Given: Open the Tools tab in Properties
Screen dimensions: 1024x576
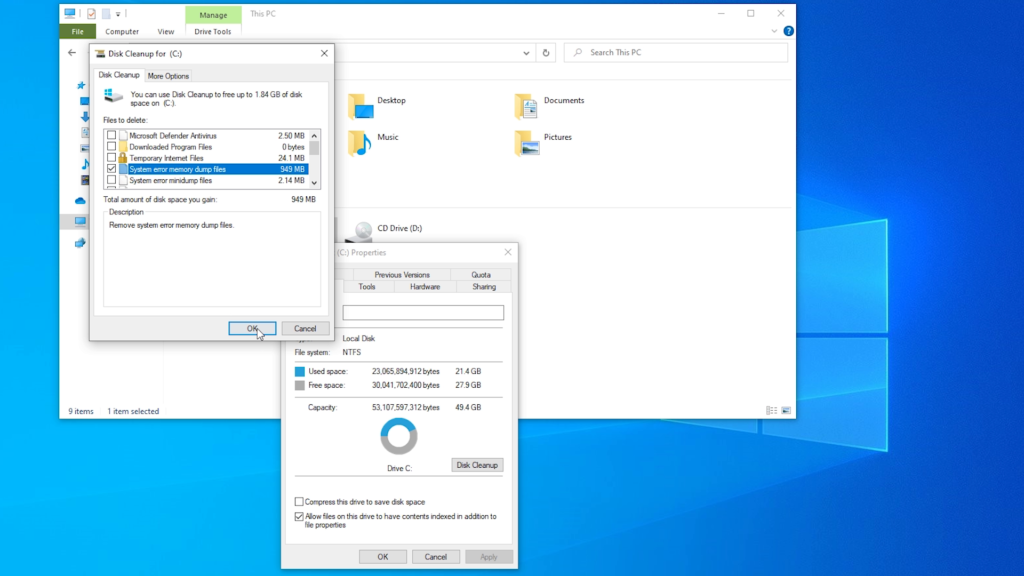Looking at the screenshot, I should coord(367,287).
